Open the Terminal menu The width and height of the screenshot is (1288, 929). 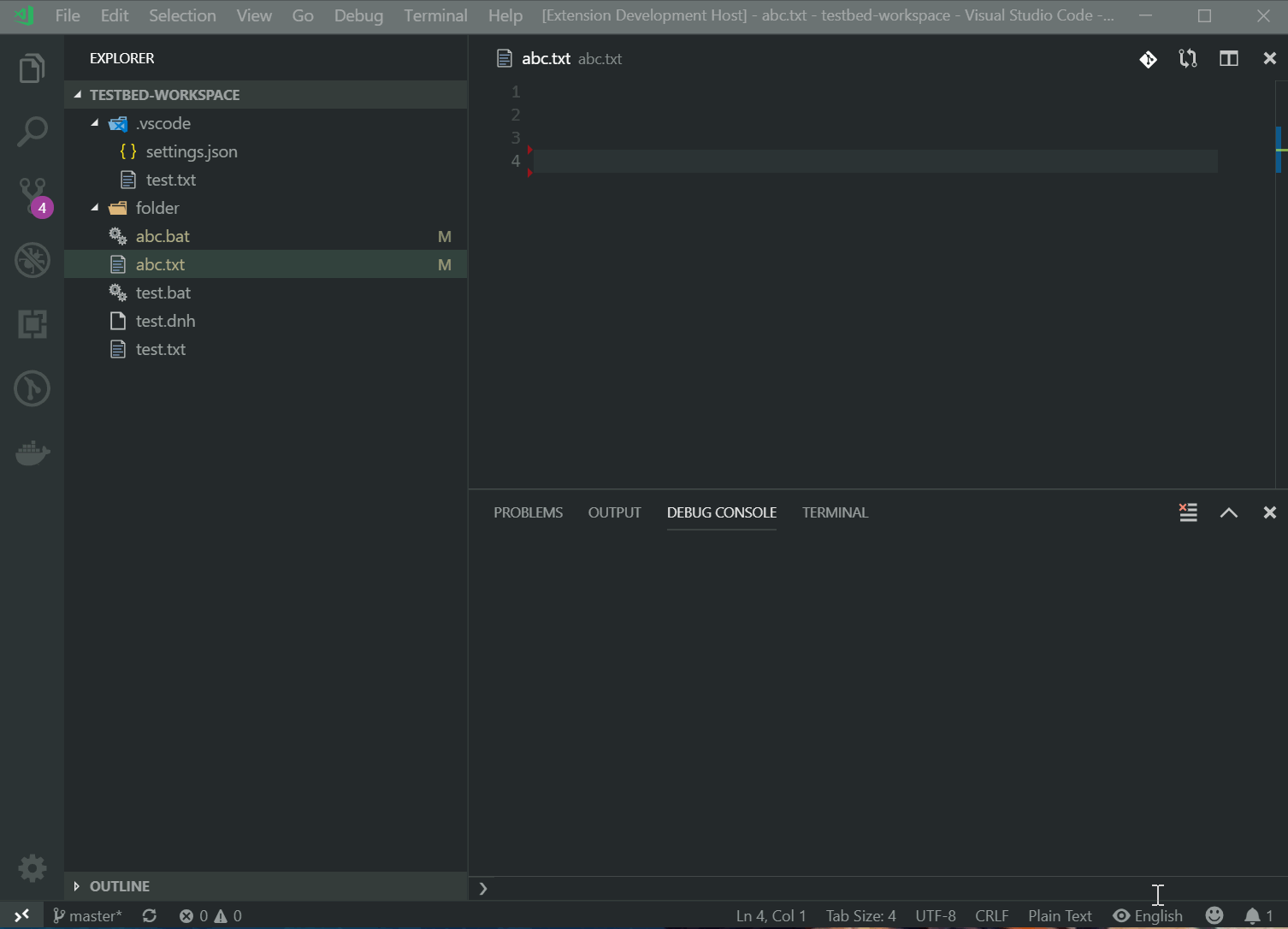(x=435, y=15)
